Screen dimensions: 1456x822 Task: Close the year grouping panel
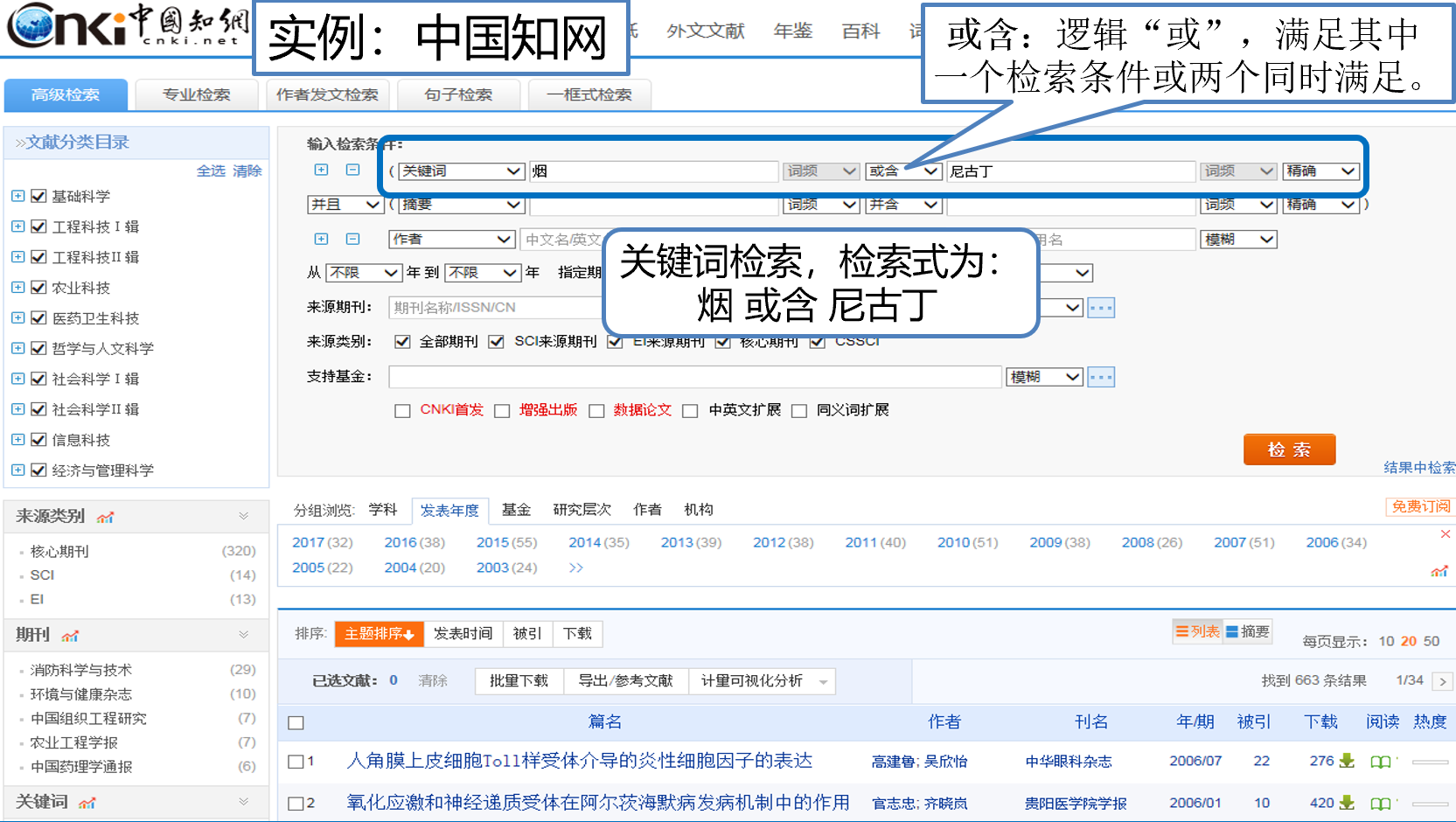[x=1446, y=533]
